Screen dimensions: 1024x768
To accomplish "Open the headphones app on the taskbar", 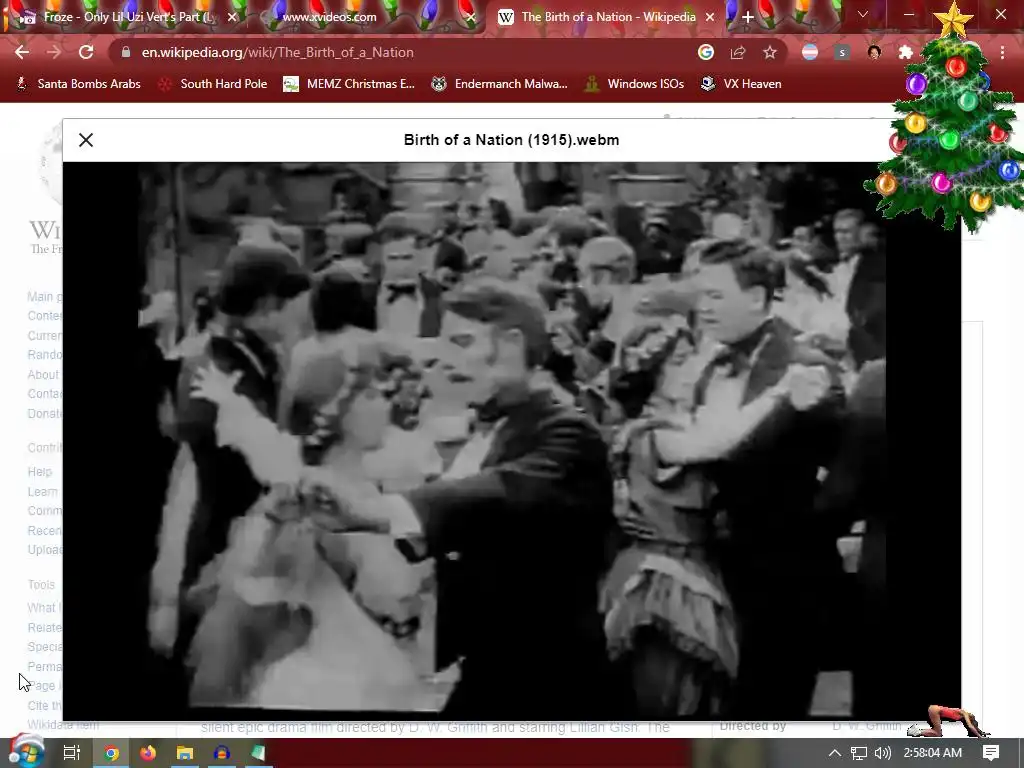I will 221,753.
